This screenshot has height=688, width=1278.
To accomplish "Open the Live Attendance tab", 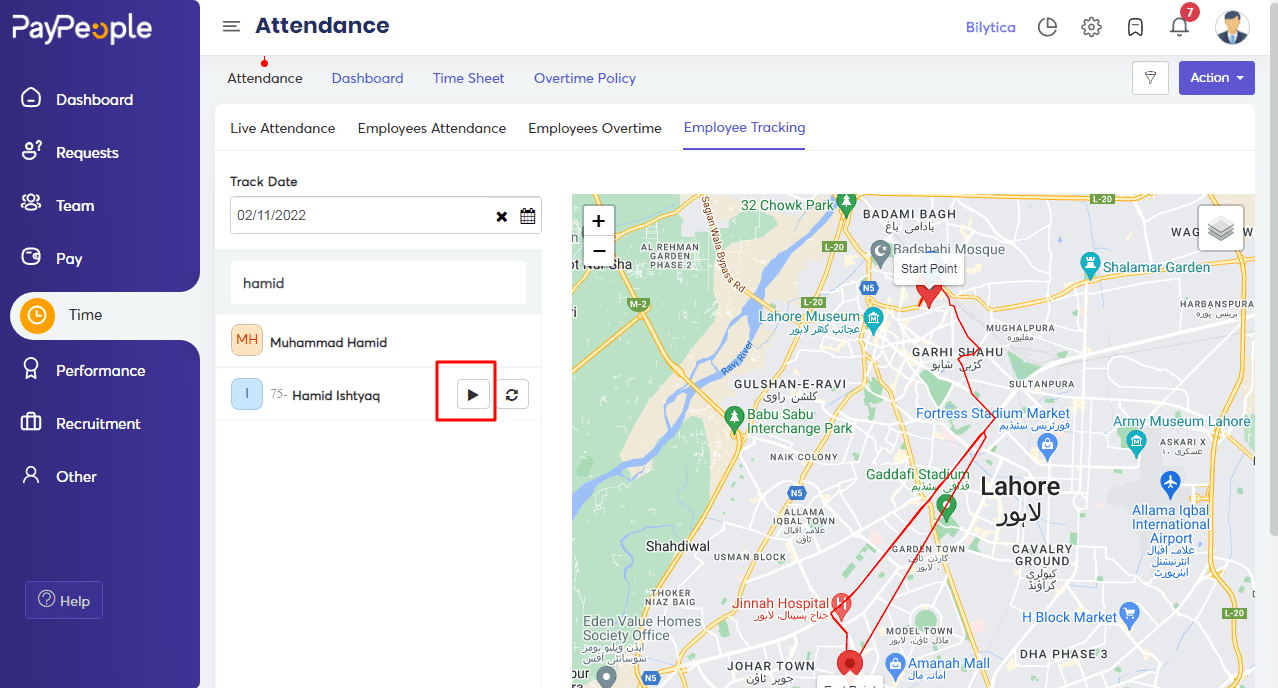I will pos(283,128).
